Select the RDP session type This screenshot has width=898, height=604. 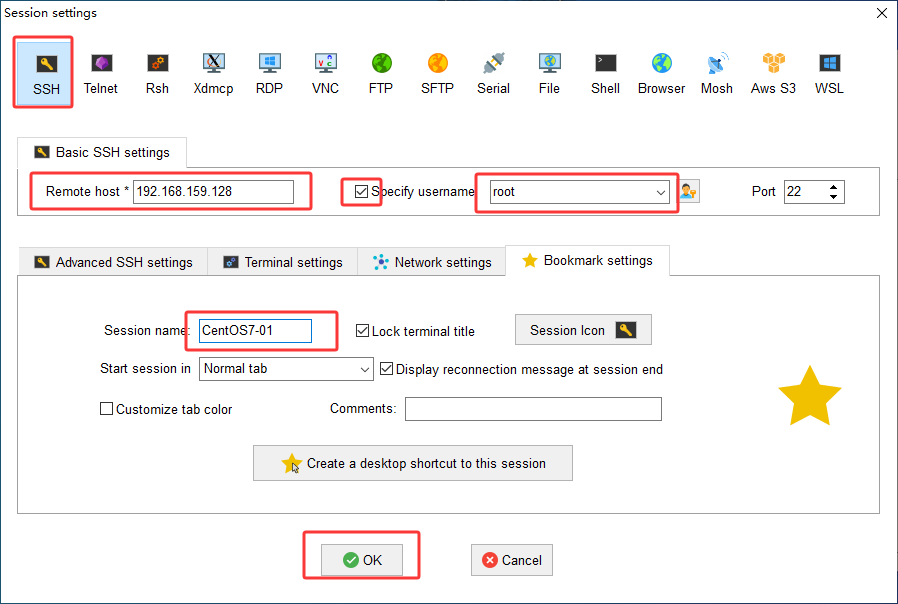click(x=269, y=74)
